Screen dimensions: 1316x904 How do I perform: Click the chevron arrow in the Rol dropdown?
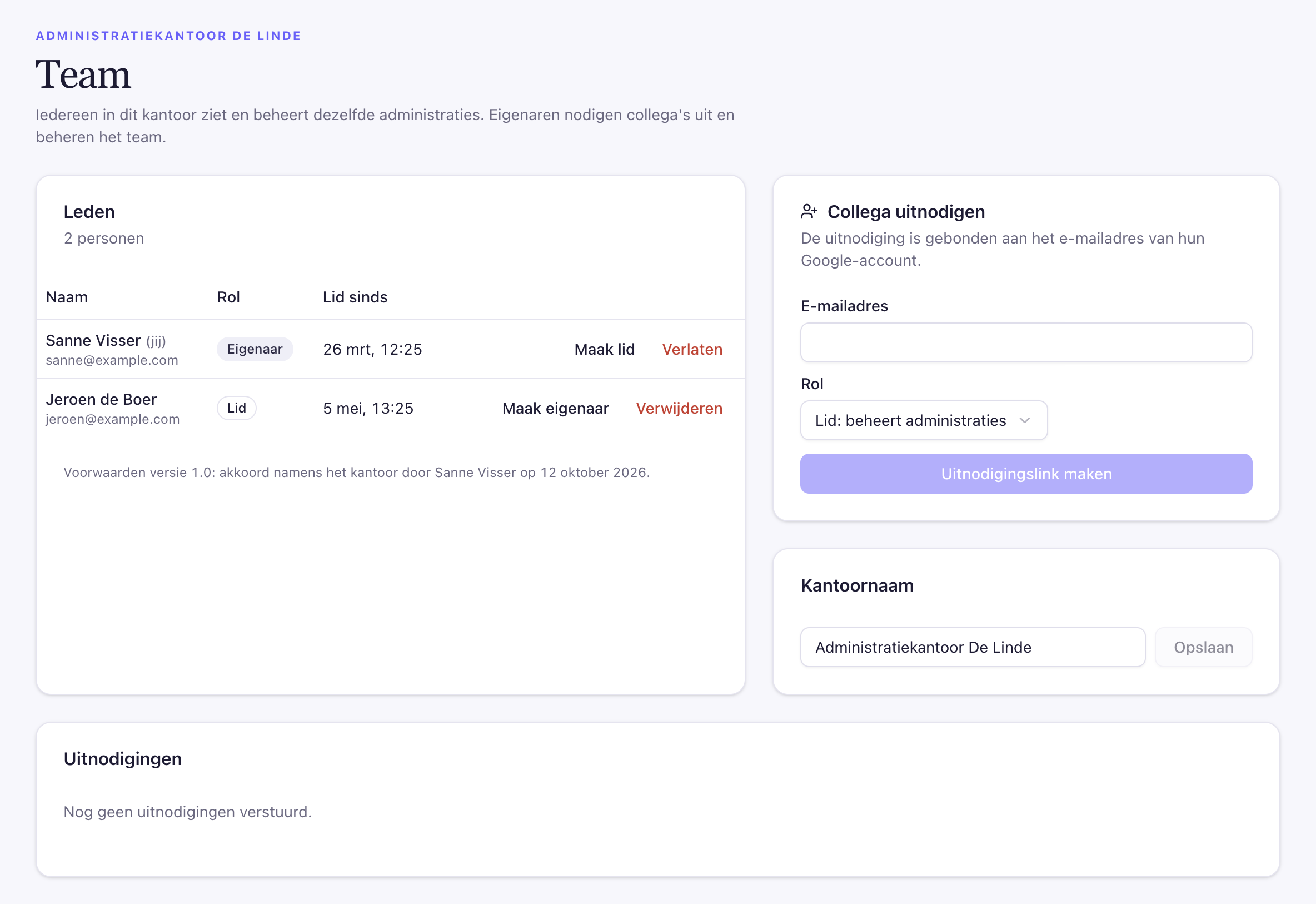point(1024,420)
